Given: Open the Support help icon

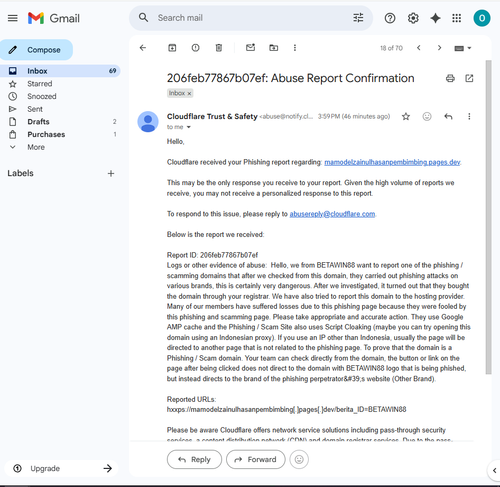Looking at the screenshot, I should [x=390, y=18].
